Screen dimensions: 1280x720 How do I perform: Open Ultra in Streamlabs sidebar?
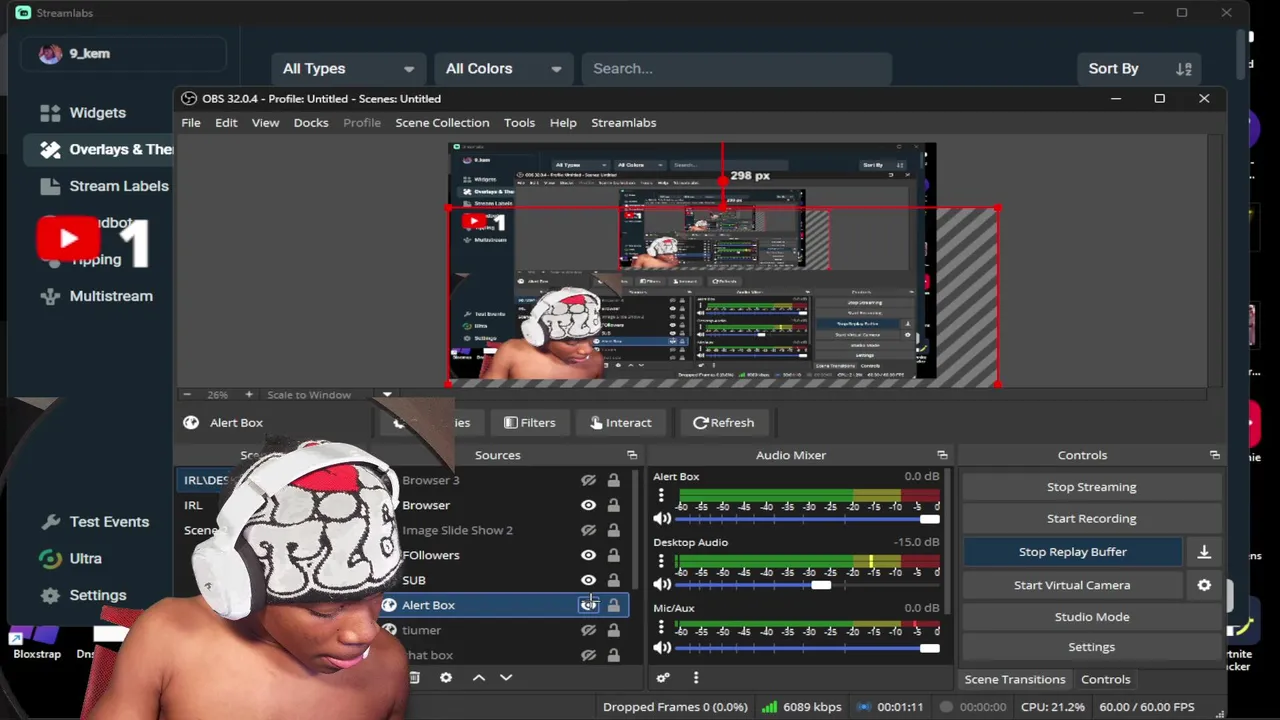coord(70,559)
